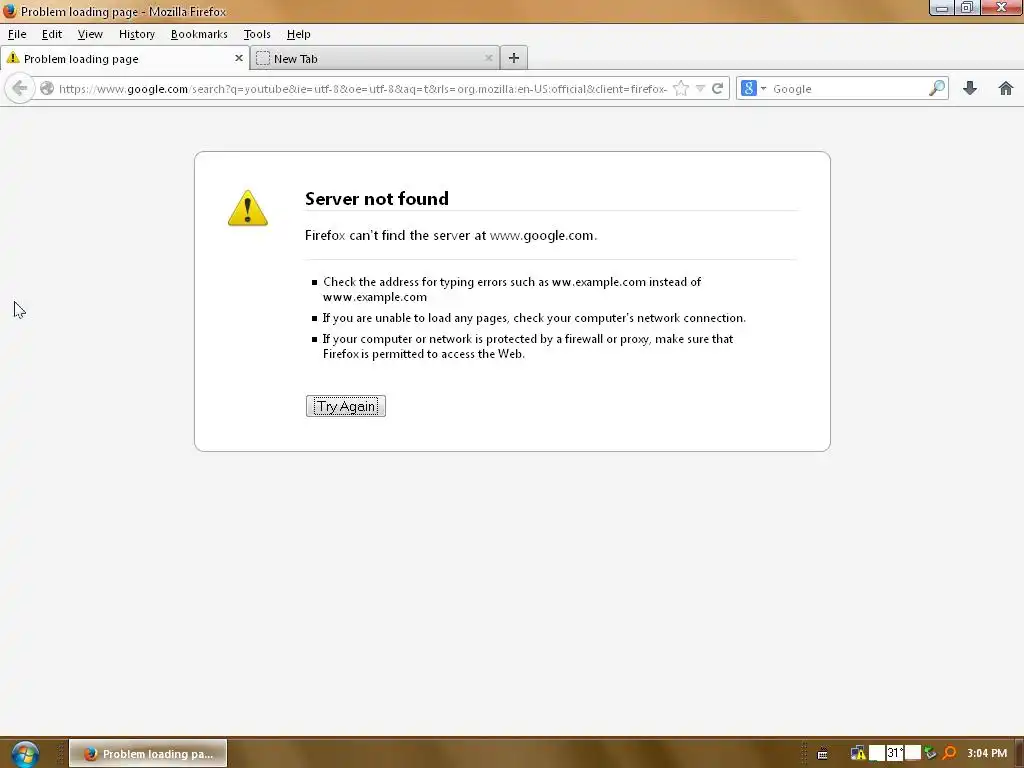Open a new tab with plus button
The height and width of the screenshot is (768, 1024).
(514, 58)
